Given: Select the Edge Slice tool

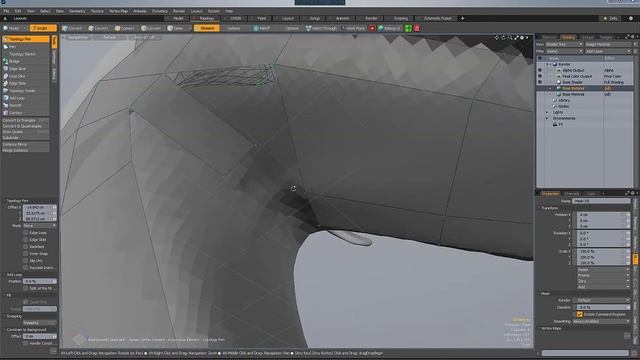Looking at the screenshot, I should tap(26, 69).
